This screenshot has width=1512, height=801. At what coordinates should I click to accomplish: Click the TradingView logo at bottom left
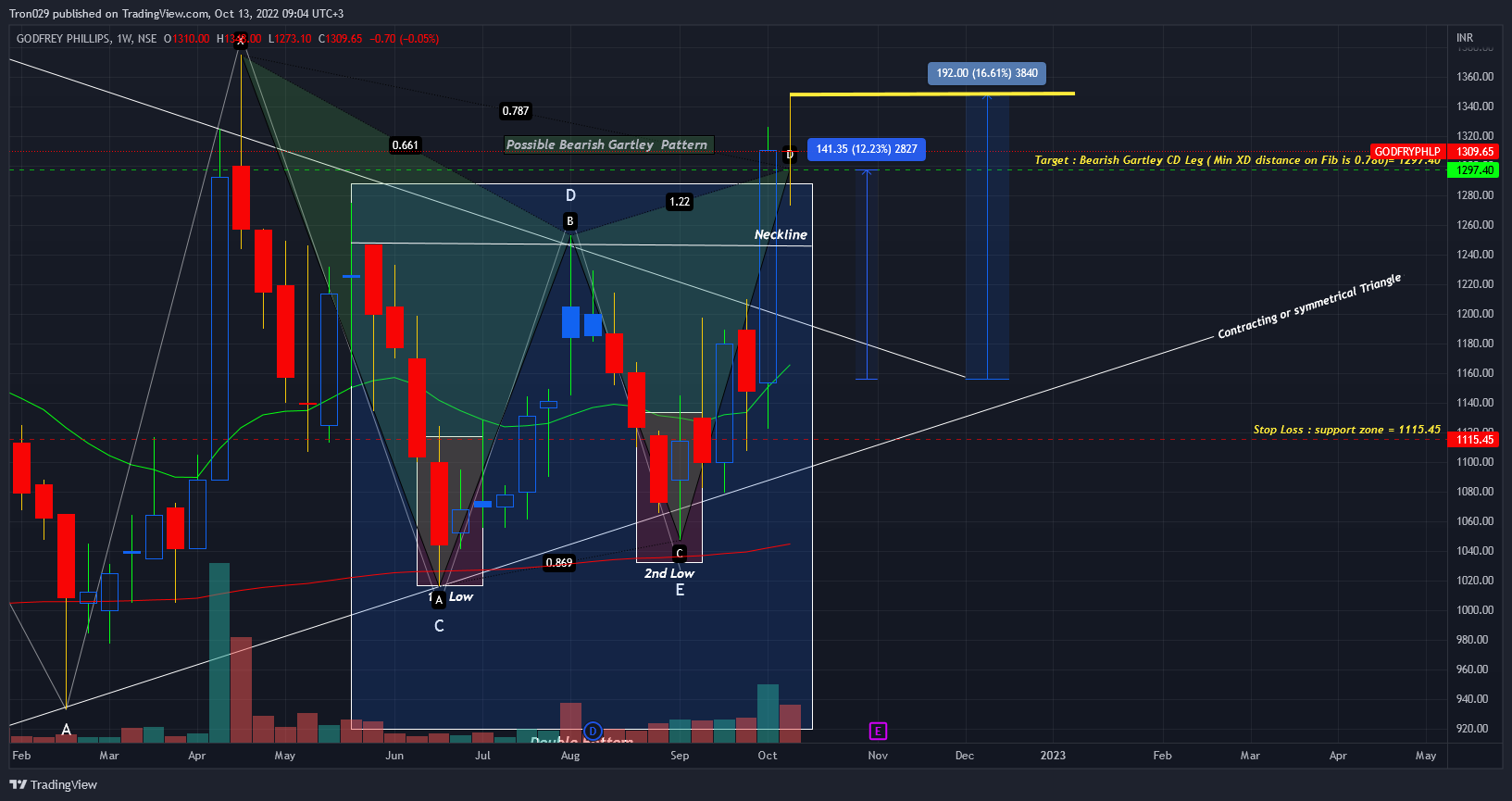coord(53,784)
